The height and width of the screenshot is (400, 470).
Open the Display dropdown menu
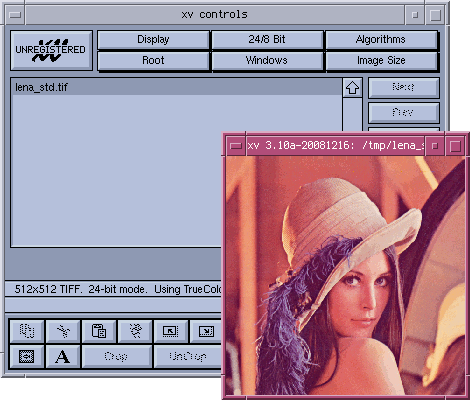[x=153, y=40]
